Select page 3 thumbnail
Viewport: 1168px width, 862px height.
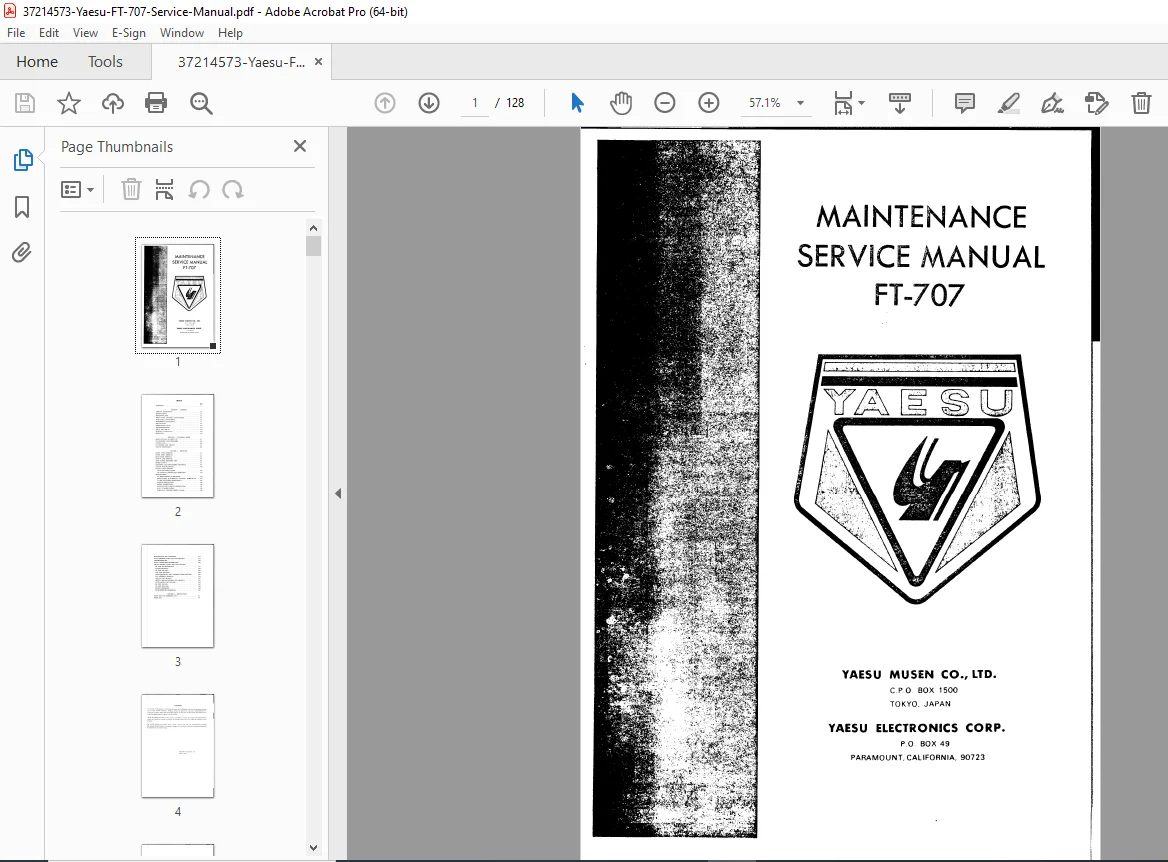(x=178, y=595)
